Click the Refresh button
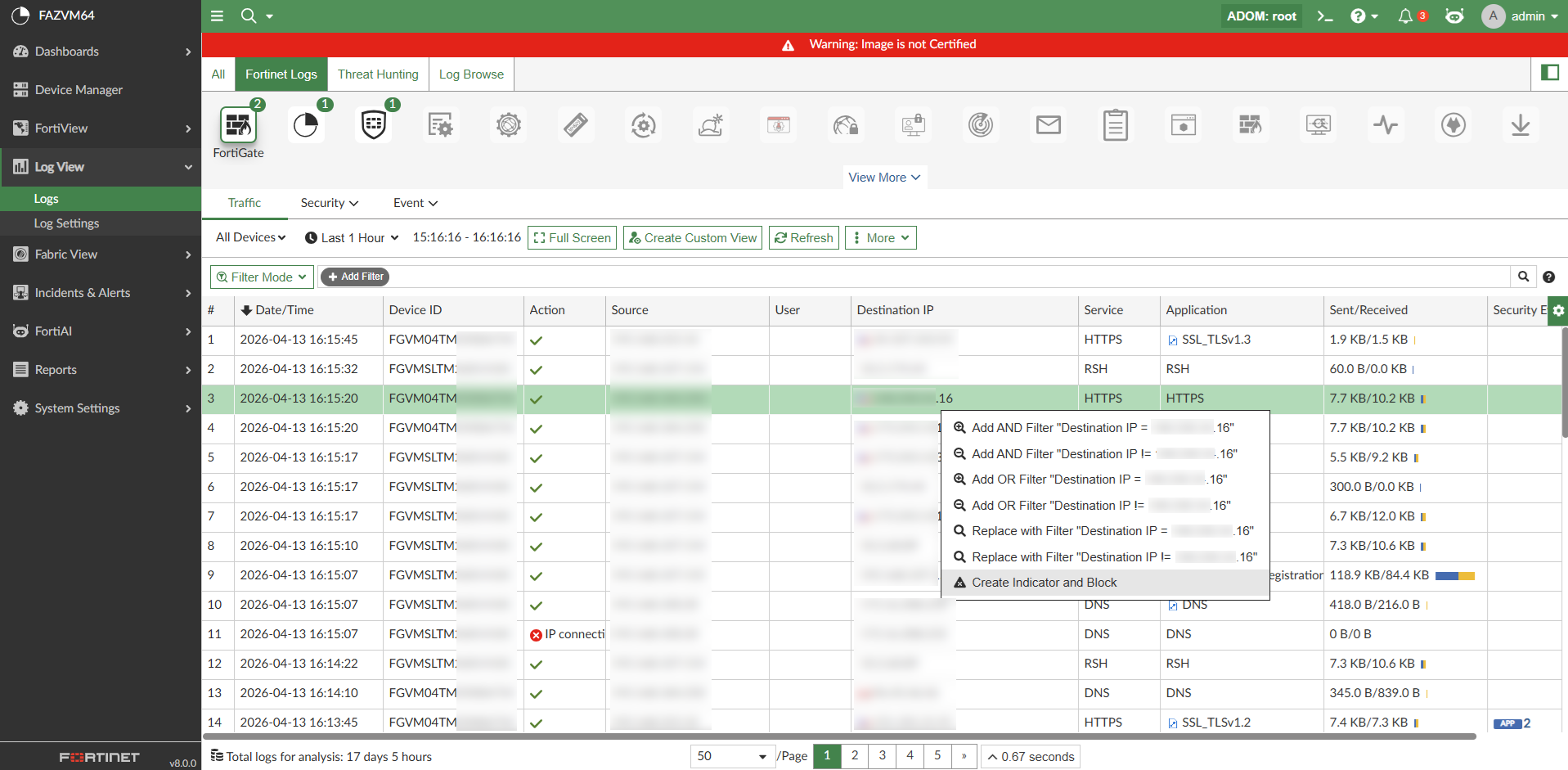The image size is (1568, 770). 803,237
